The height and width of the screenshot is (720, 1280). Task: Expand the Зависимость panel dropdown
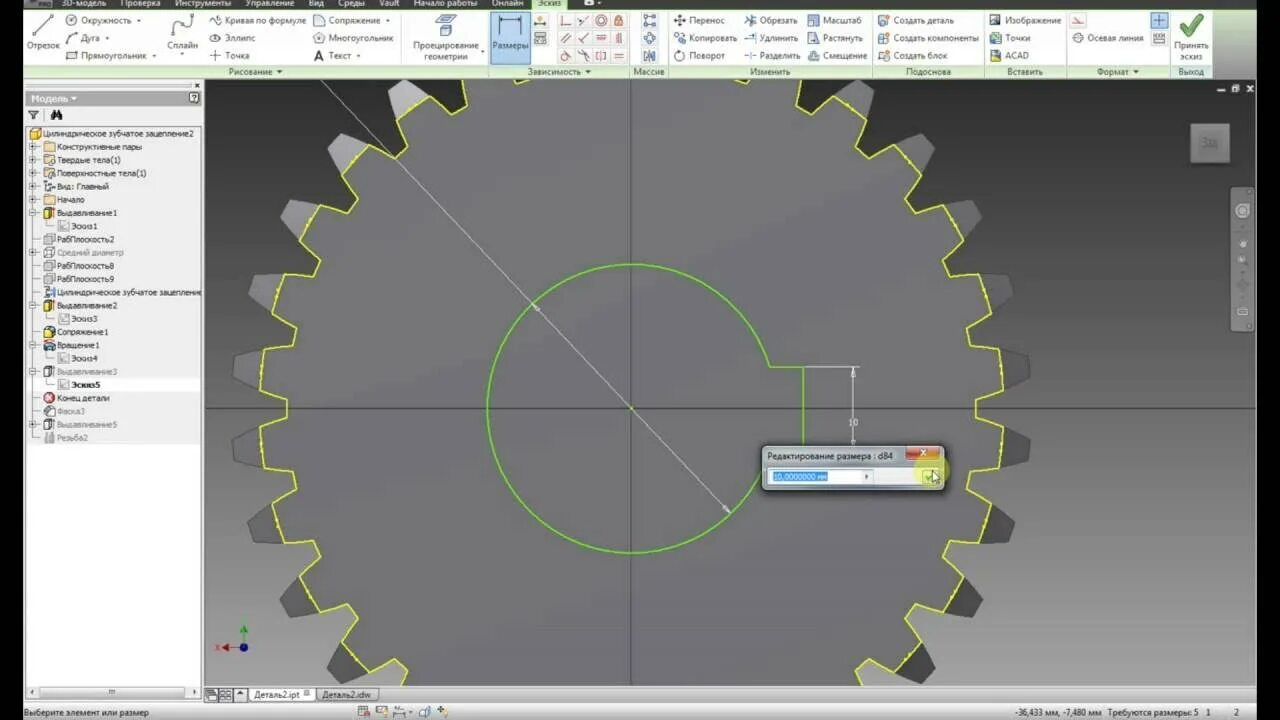tap(559, 72)
